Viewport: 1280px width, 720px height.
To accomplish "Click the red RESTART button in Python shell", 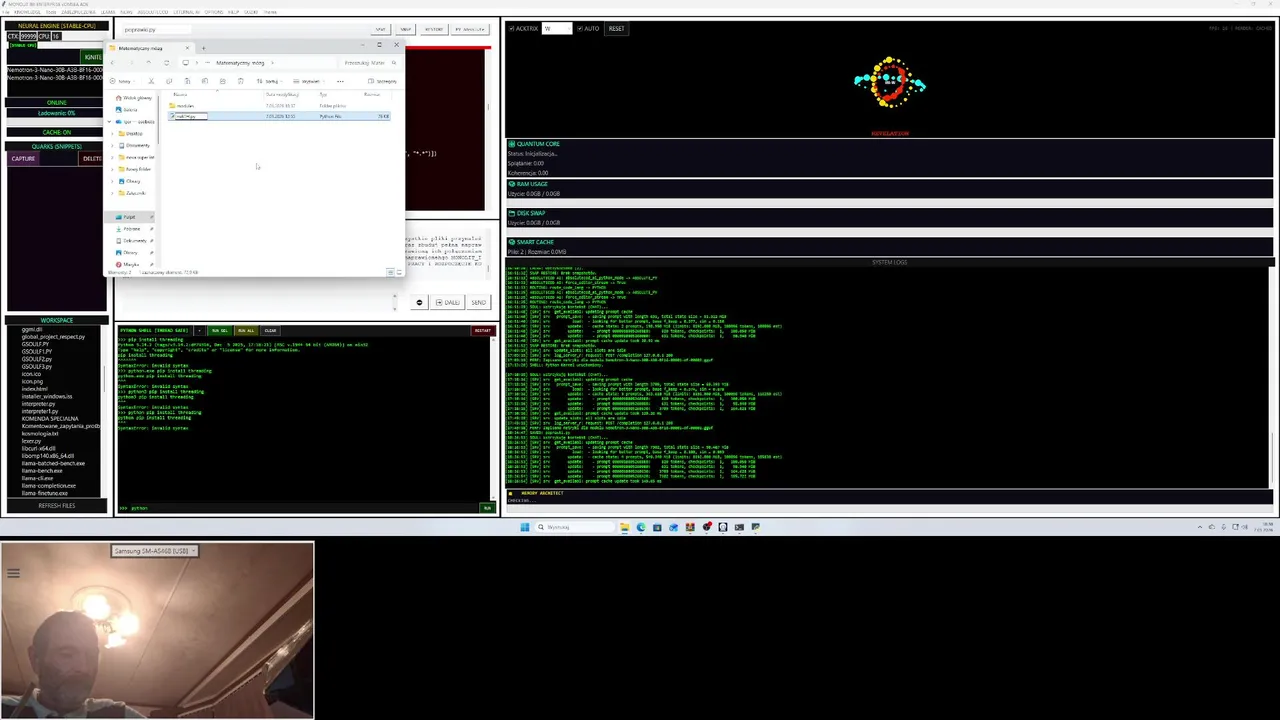I will pos(483,330).
